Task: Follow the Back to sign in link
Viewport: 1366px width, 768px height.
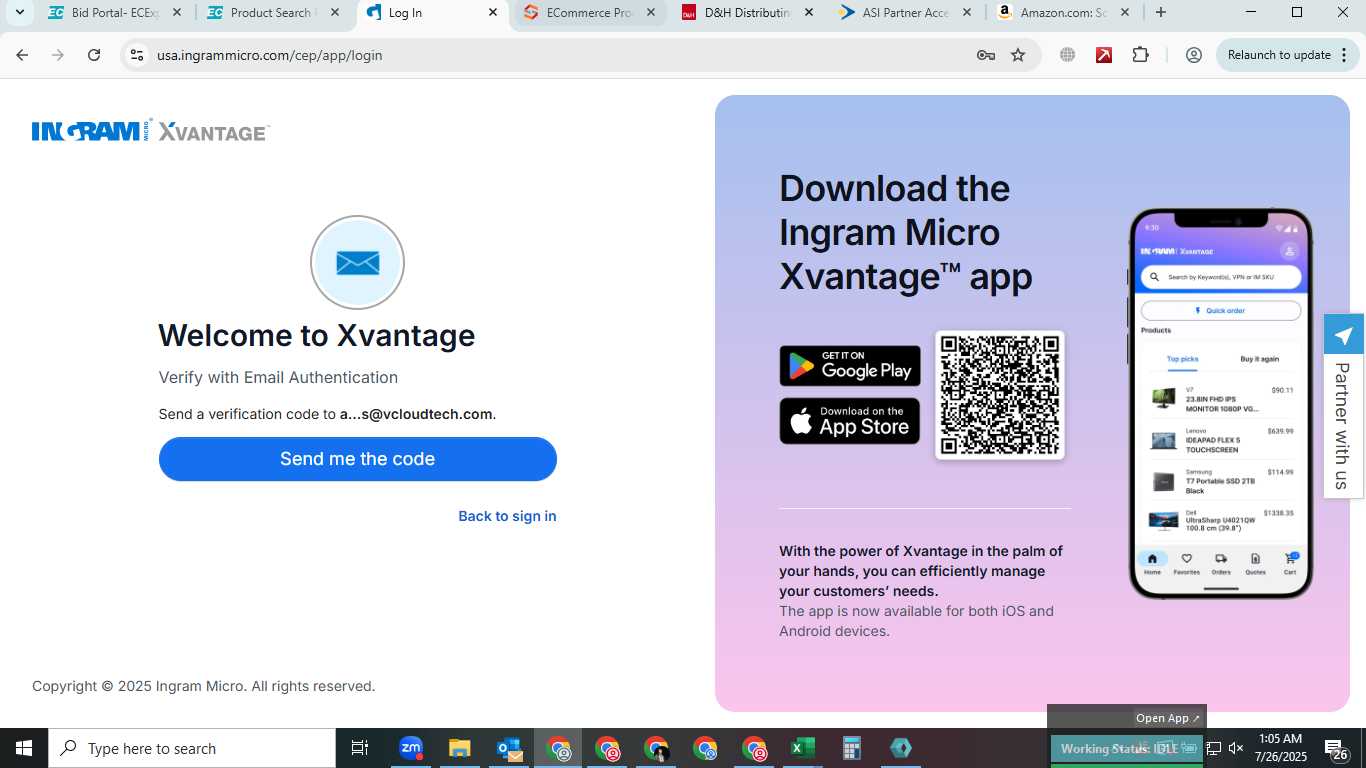Action: pyautogui.click(x=507, y=516)
